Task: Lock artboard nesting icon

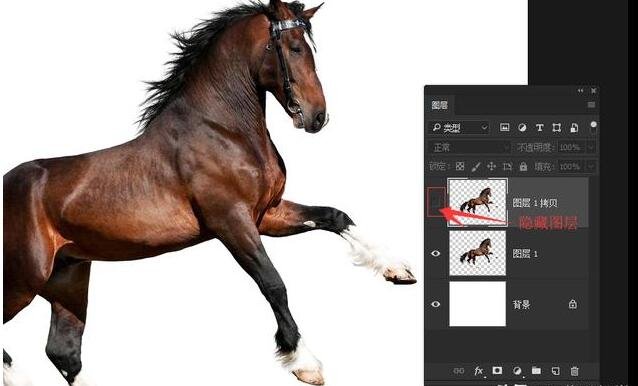Action: (507, 166)
